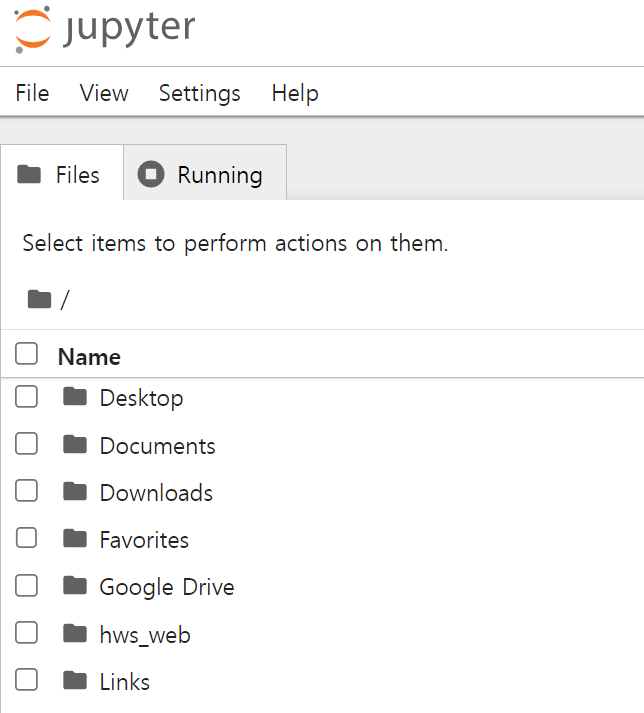This screenshot has width=644, height=713.
Task: Click the Documents folder icon
Action: click(x=75, y=445)
